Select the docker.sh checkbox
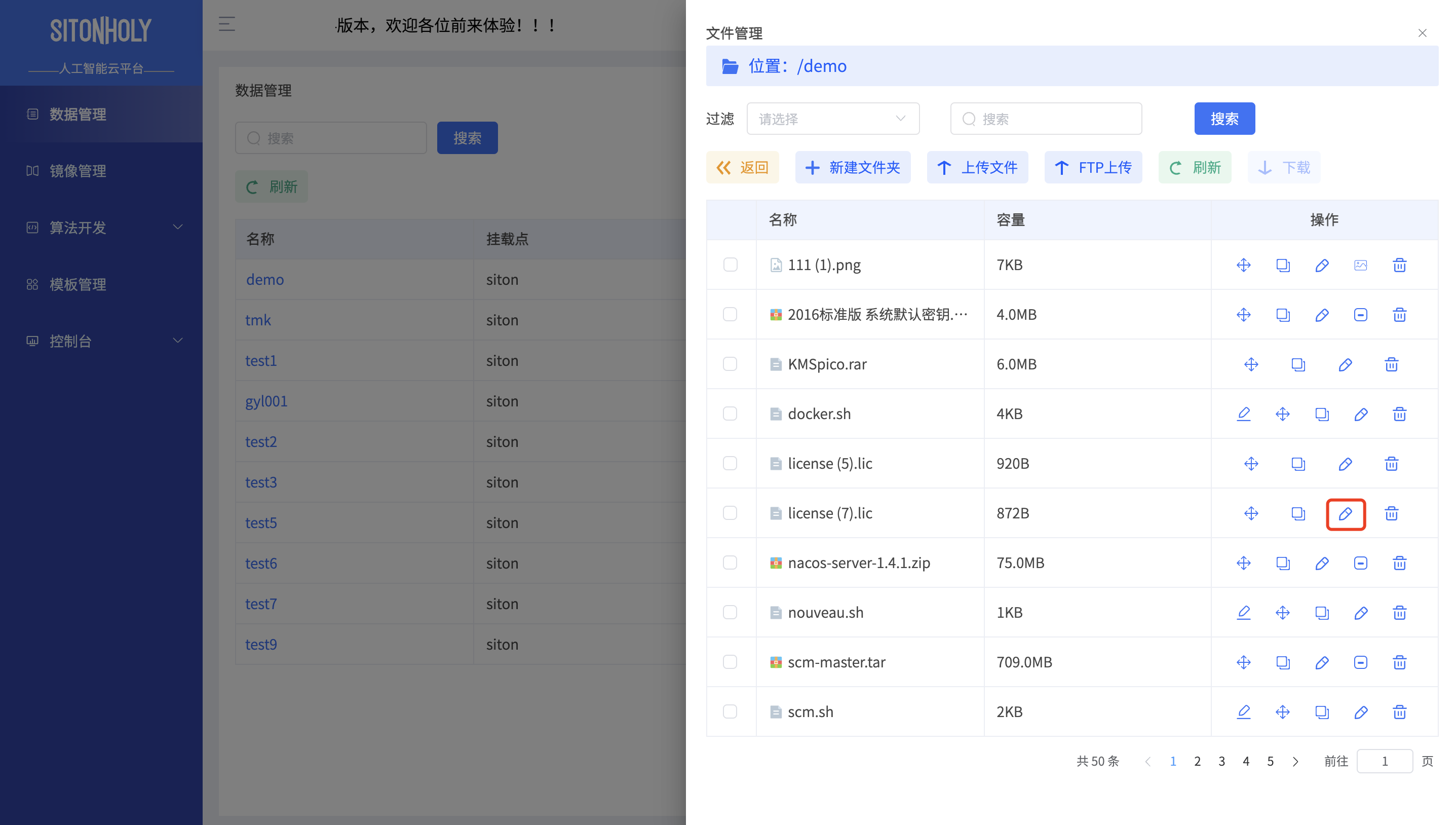Image resolution: width=1456 pixels, height=825 pixels. pos(730,414)
